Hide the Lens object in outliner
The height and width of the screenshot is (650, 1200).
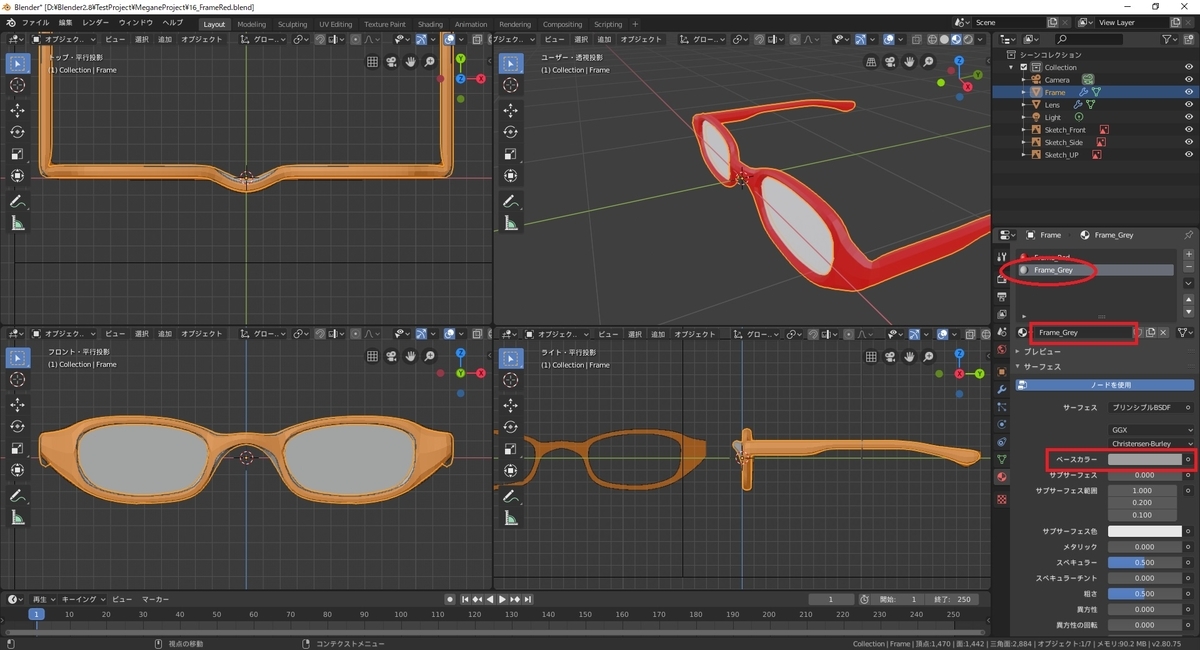[x=1189, y=105]
